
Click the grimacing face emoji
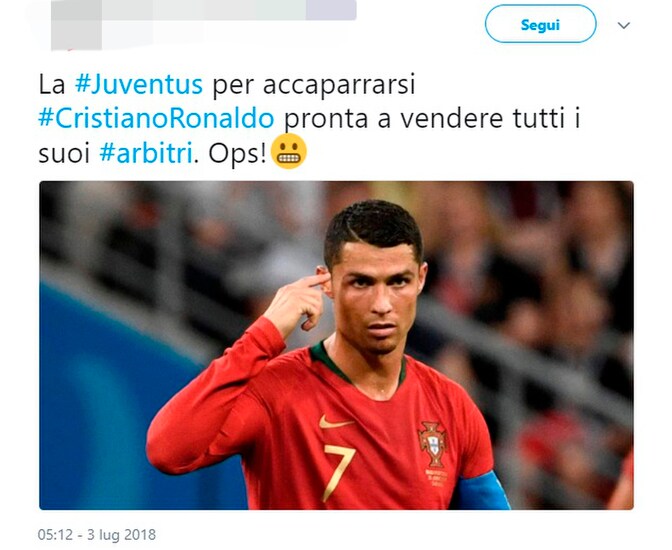(x=290, y=152)
